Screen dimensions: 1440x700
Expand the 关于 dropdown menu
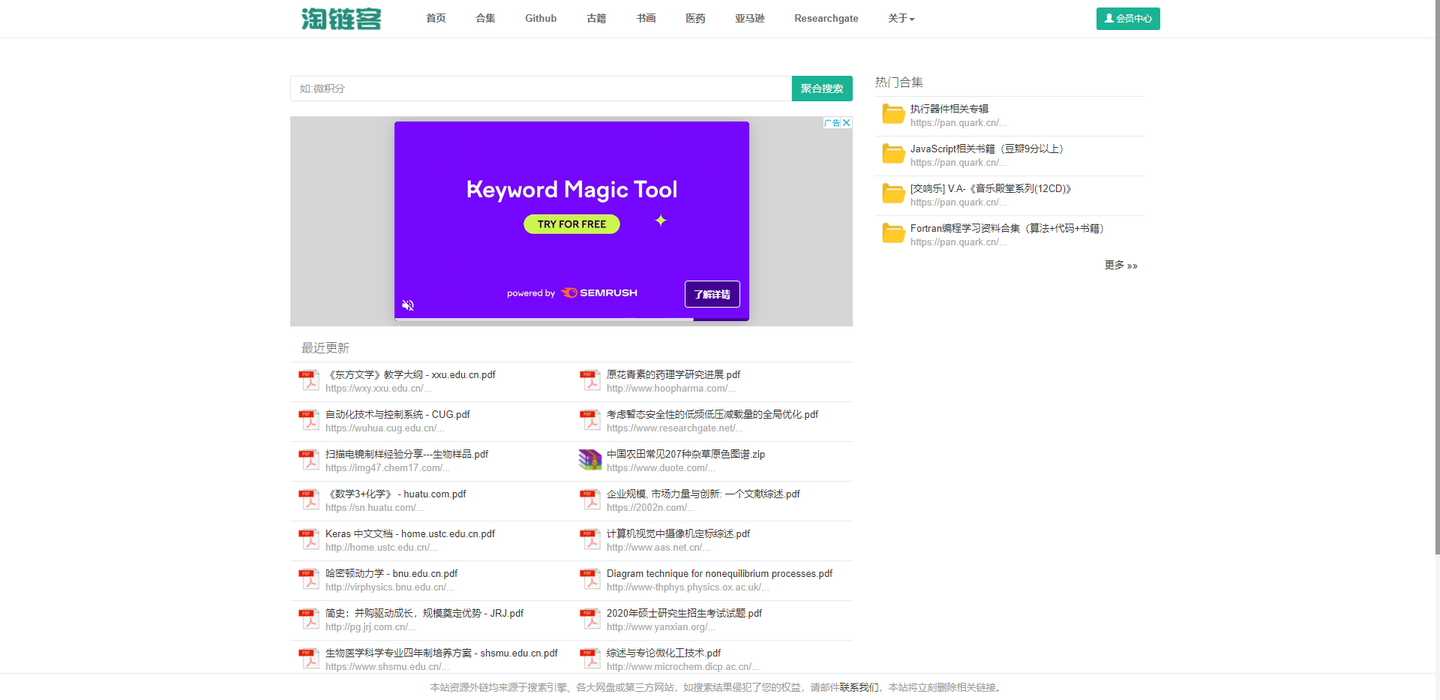pyautogui.click(x=901, y=18)
